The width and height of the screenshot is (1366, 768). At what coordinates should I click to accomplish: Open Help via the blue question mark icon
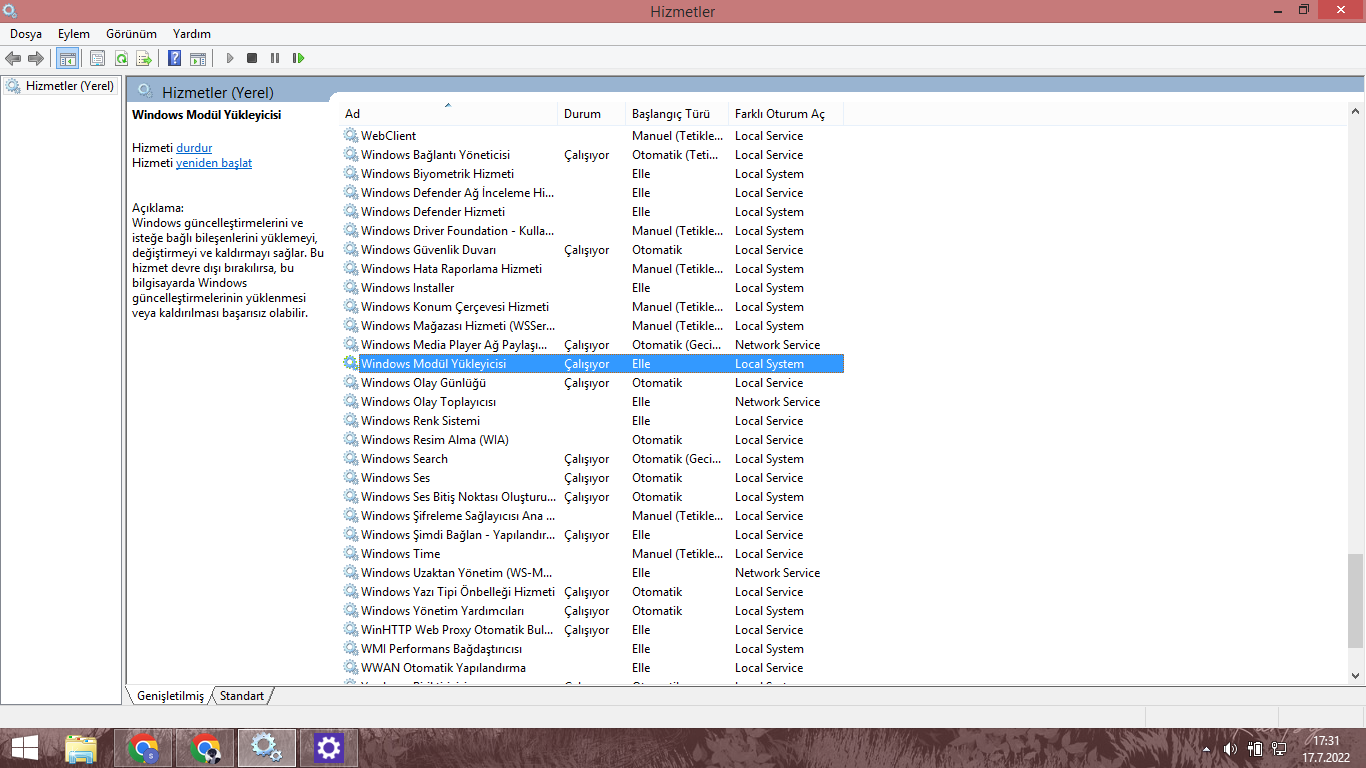174,58
